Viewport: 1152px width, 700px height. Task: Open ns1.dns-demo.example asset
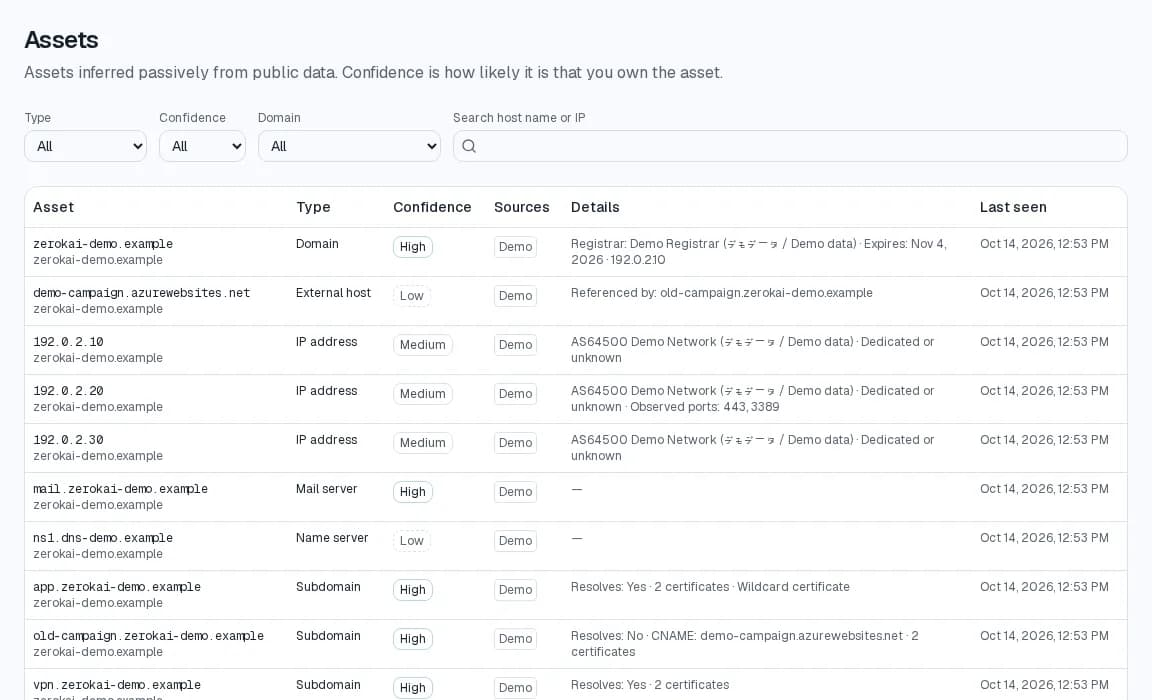[103, 538]
